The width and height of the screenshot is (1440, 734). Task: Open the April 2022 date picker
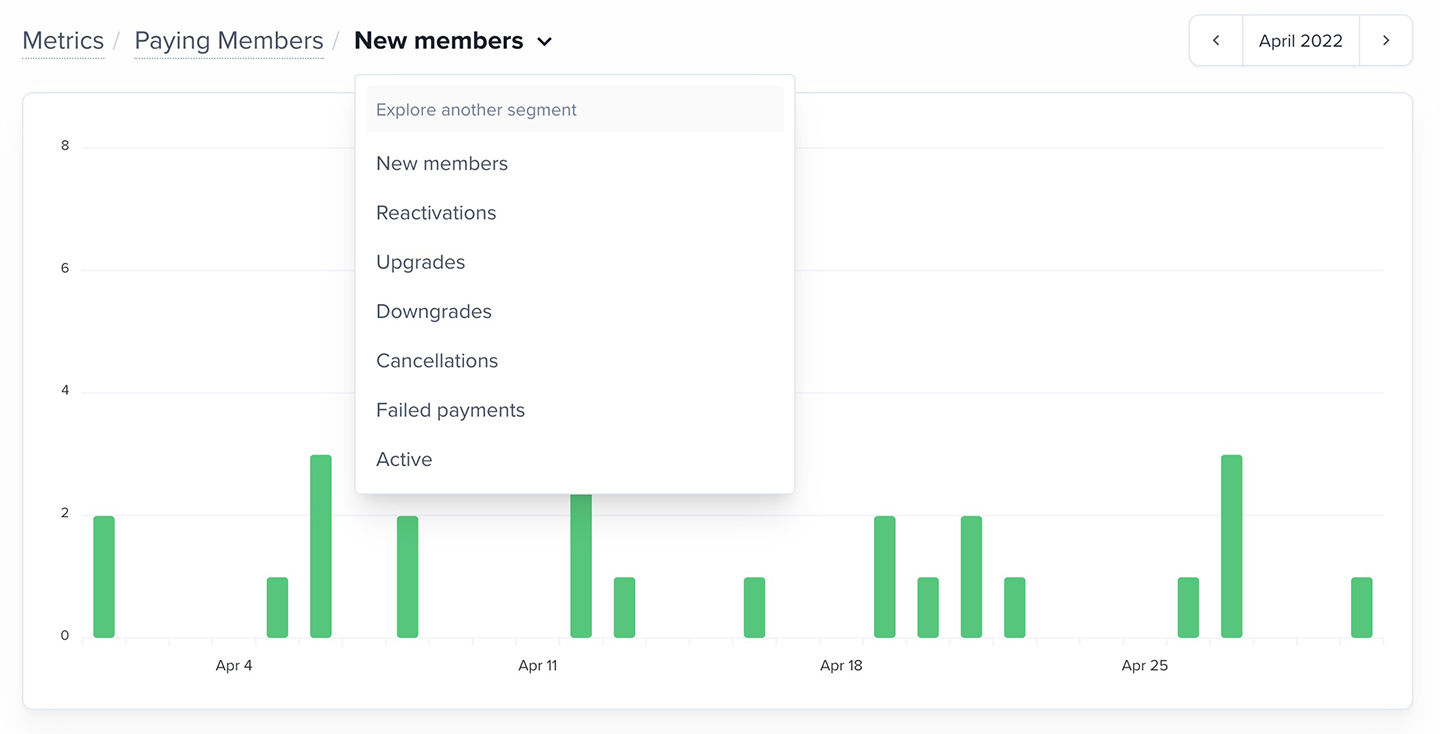[x=1301, y=41]
